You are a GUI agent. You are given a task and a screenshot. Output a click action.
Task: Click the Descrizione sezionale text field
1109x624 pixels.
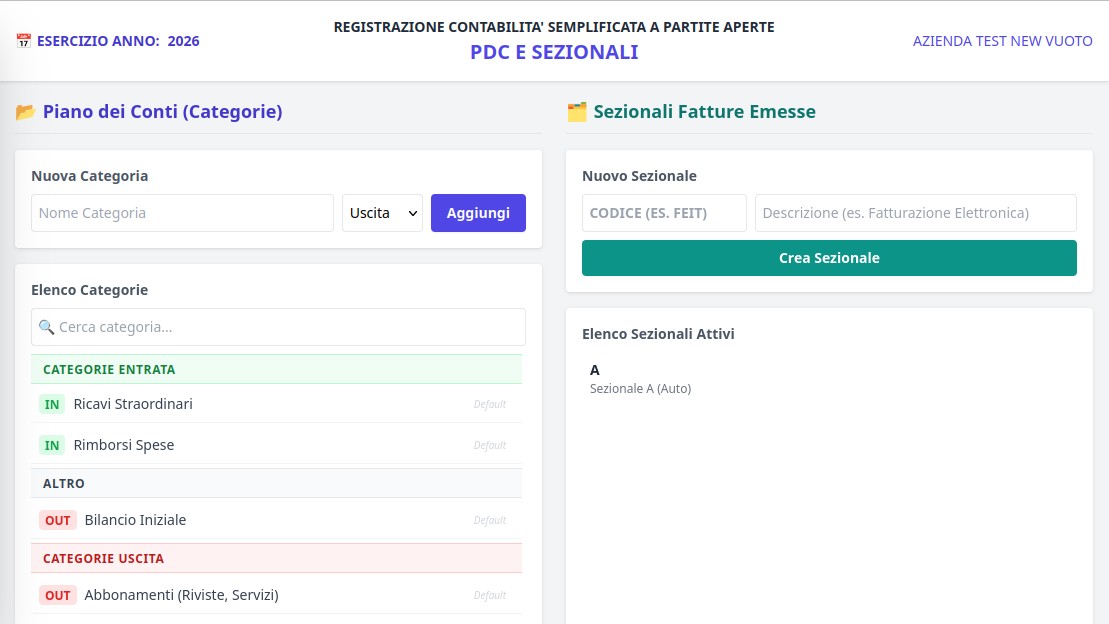(915, 213)
